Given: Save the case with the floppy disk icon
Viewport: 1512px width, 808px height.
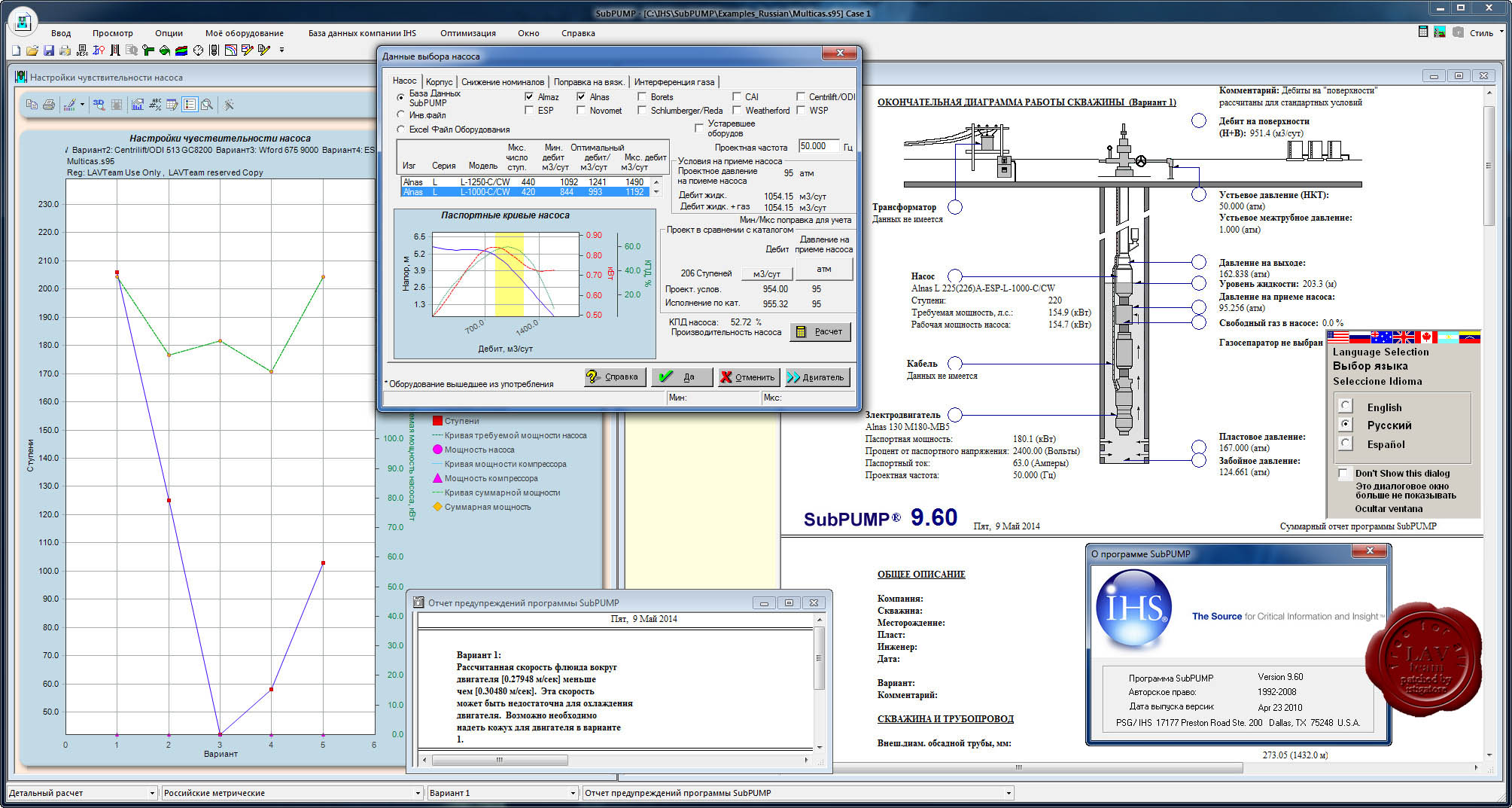Looking at the screenshot, I should 49,50.
